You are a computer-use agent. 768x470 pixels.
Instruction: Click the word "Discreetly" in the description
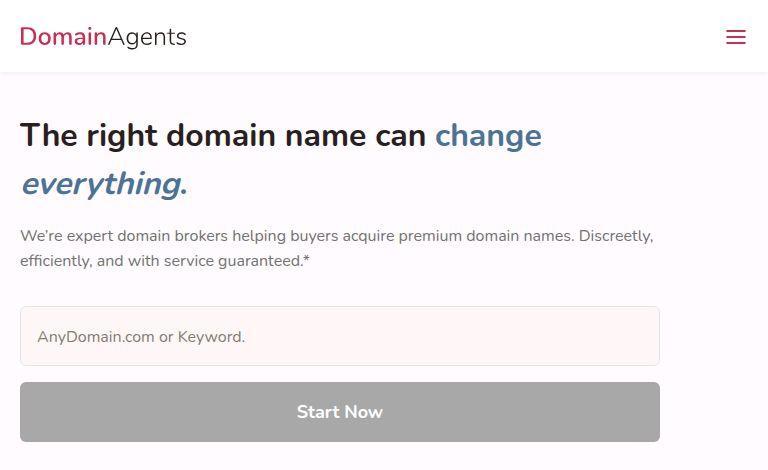(615, 237)
